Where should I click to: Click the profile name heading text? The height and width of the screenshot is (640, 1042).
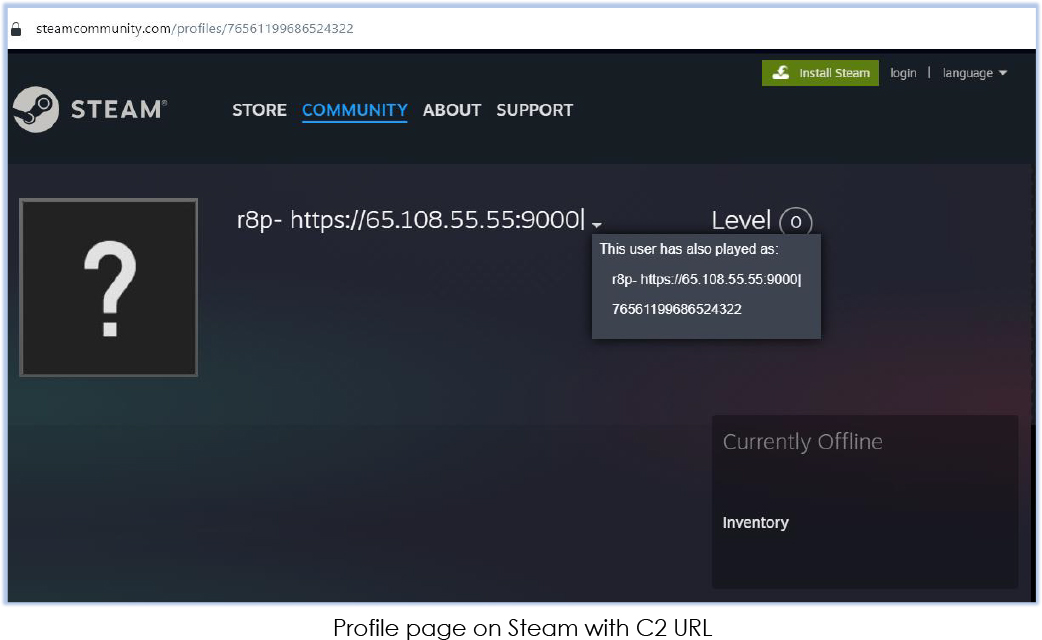411,219
